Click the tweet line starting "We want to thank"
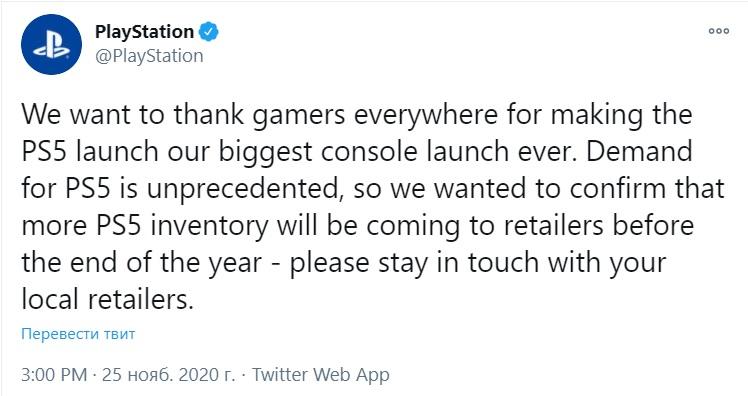 point(357,115)
